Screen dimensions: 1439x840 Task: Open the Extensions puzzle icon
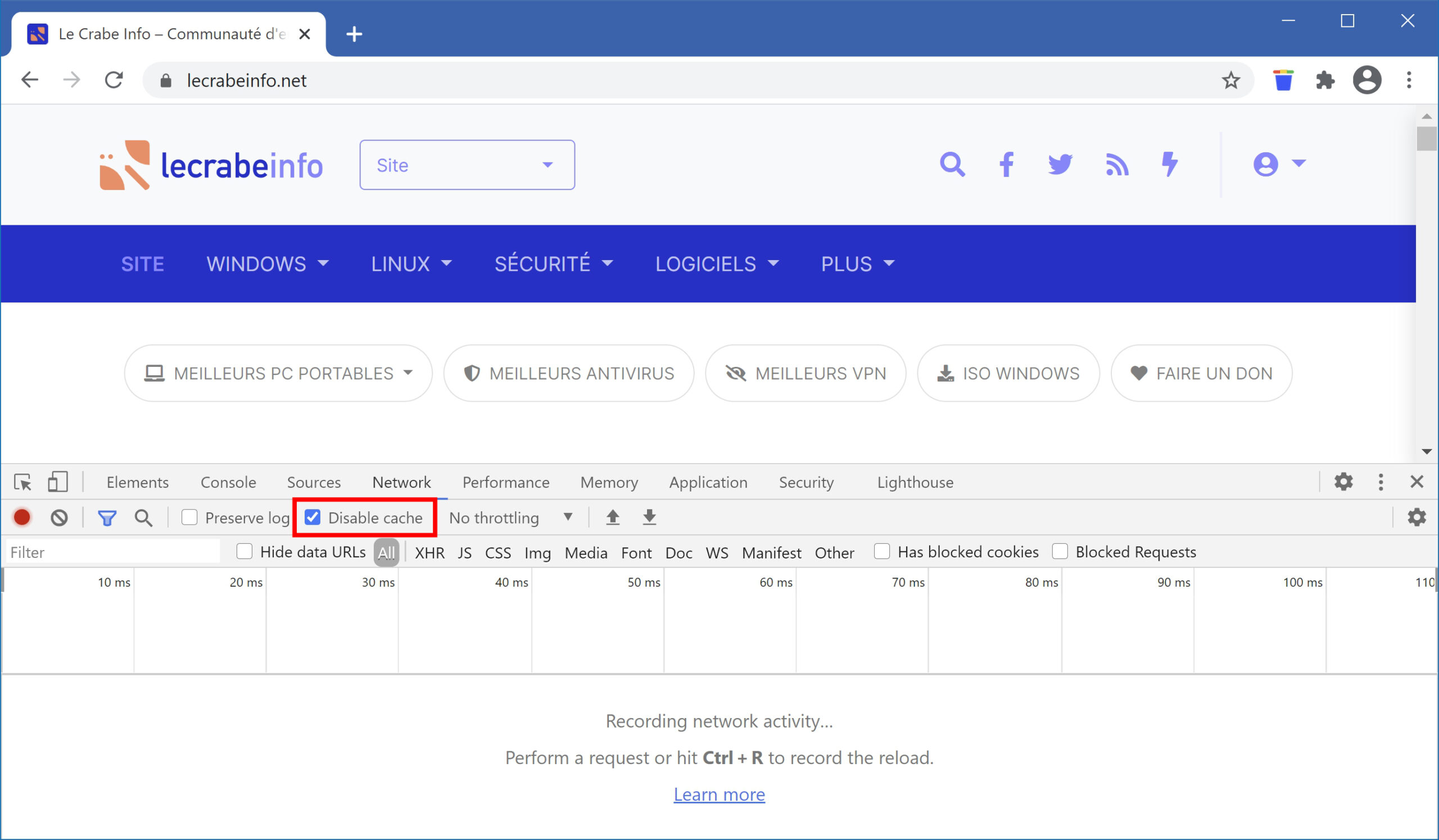click(x=1325, y=80)
